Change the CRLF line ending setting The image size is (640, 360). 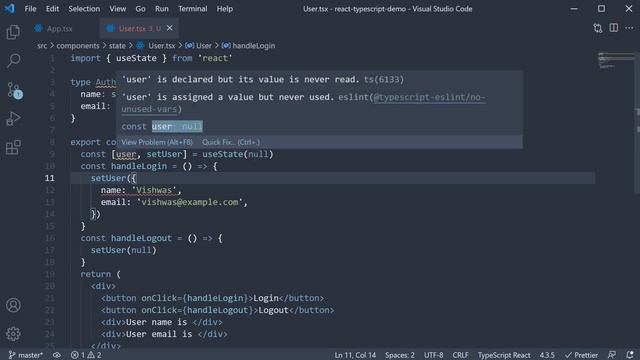pos(460,355)
